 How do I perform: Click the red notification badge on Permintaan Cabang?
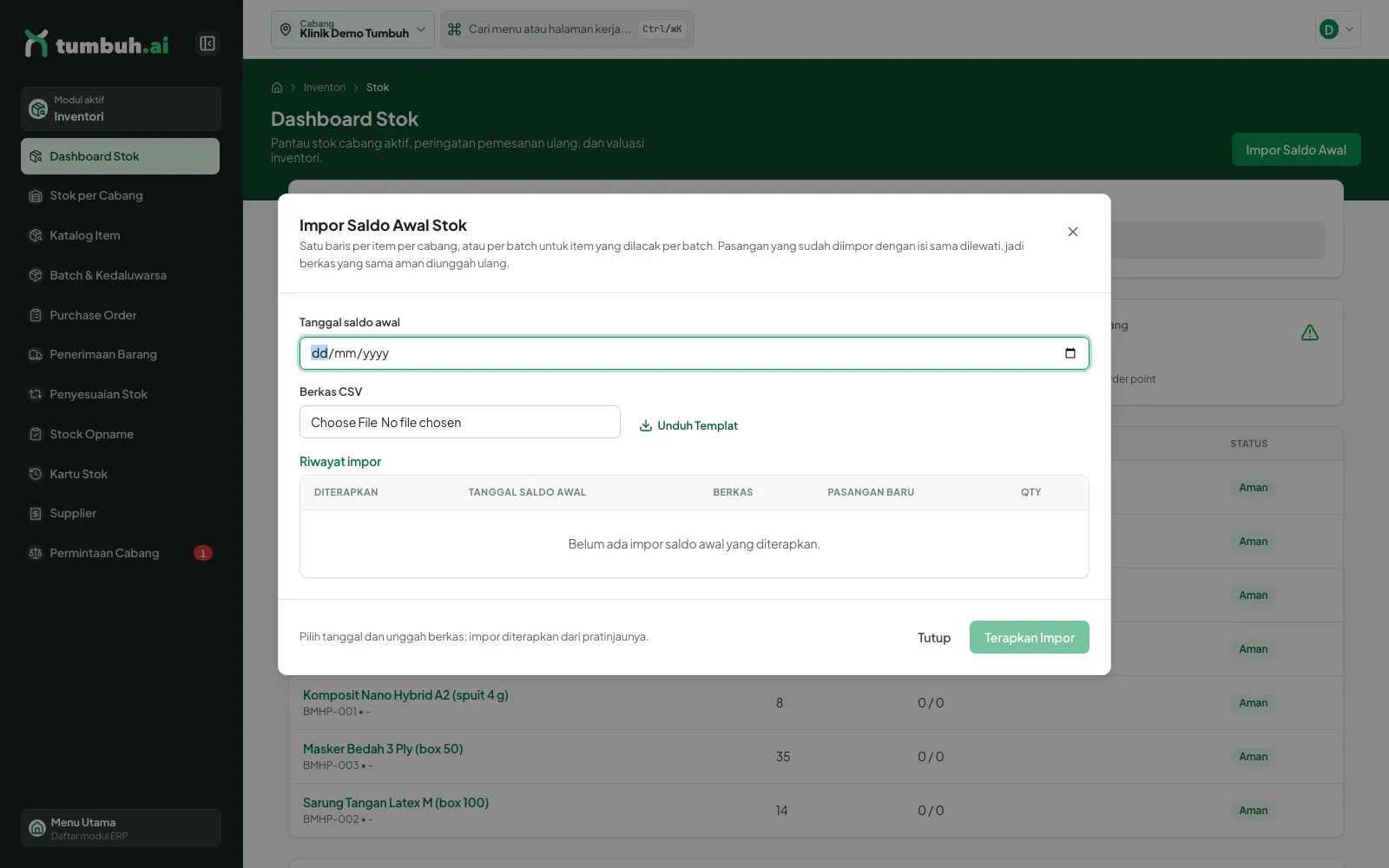[x=203, y=553]
